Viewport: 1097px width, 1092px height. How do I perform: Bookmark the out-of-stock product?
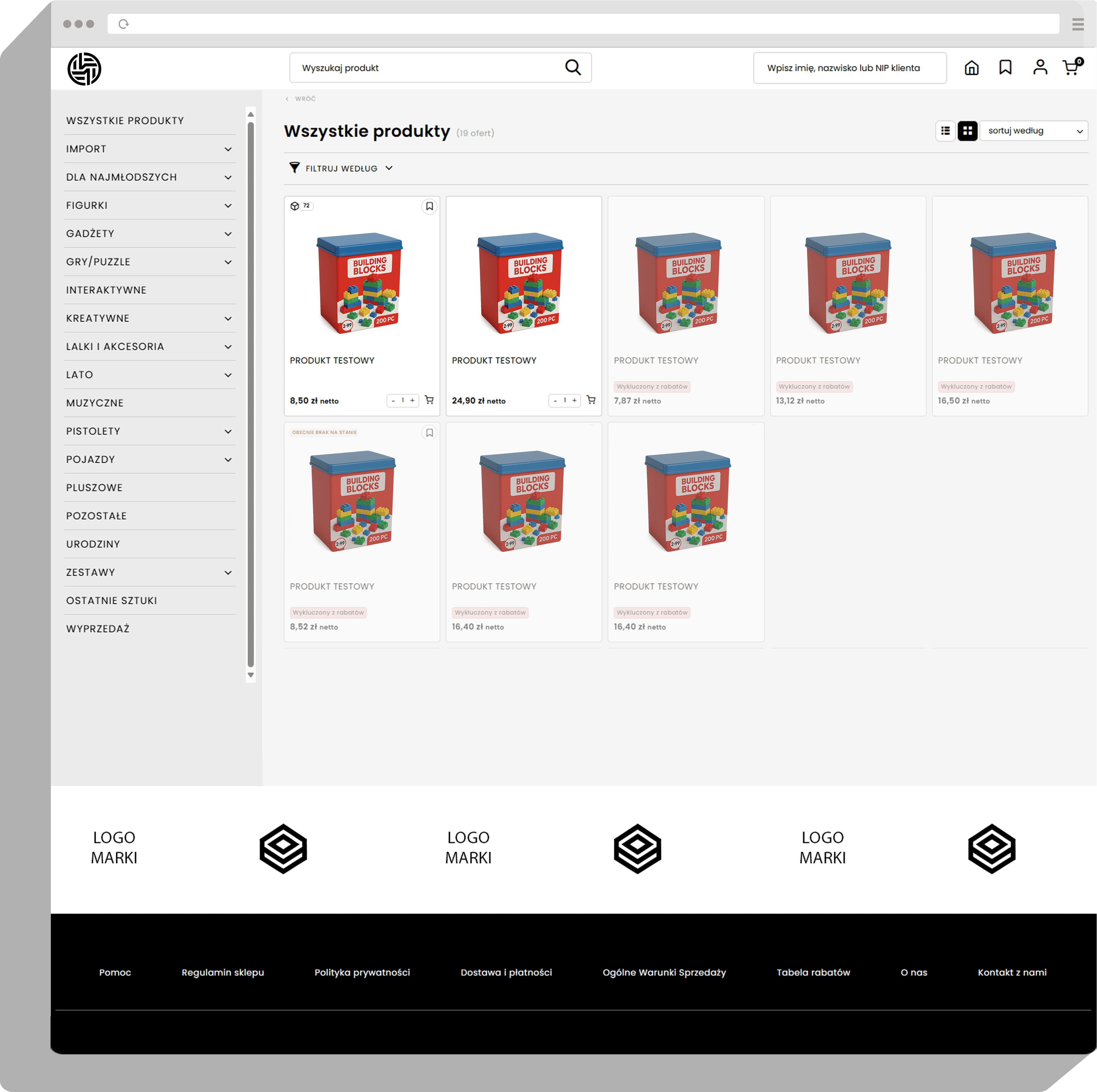pos(429,433)
